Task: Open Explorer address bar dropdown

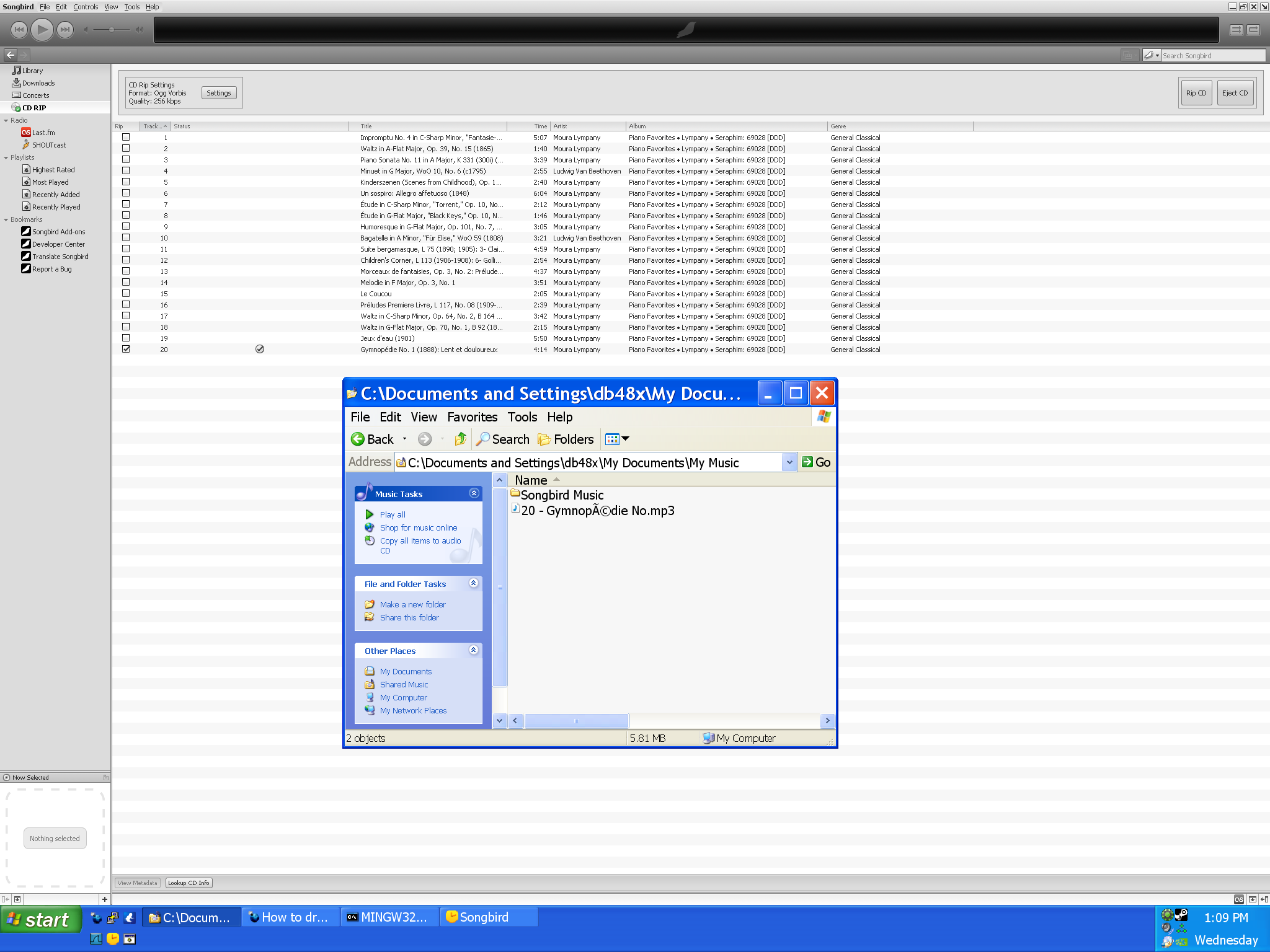Action: 789,462
